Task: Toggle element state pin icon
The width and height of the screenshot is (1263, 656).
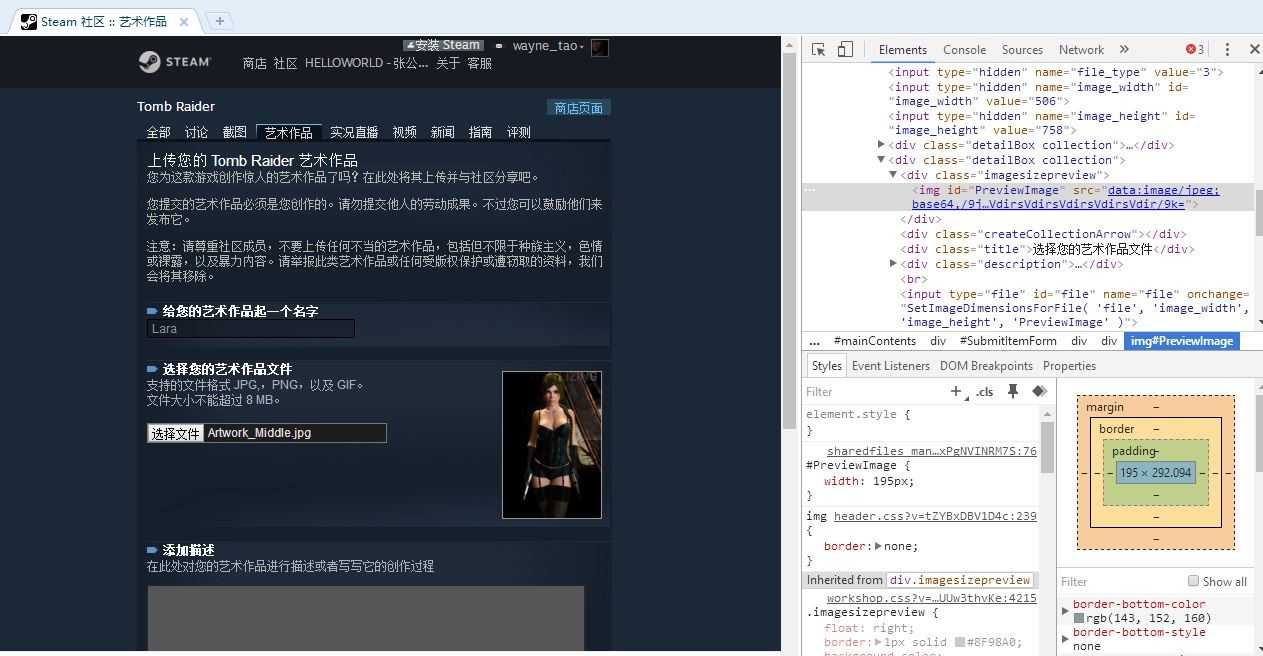Action: (1013, 391)
